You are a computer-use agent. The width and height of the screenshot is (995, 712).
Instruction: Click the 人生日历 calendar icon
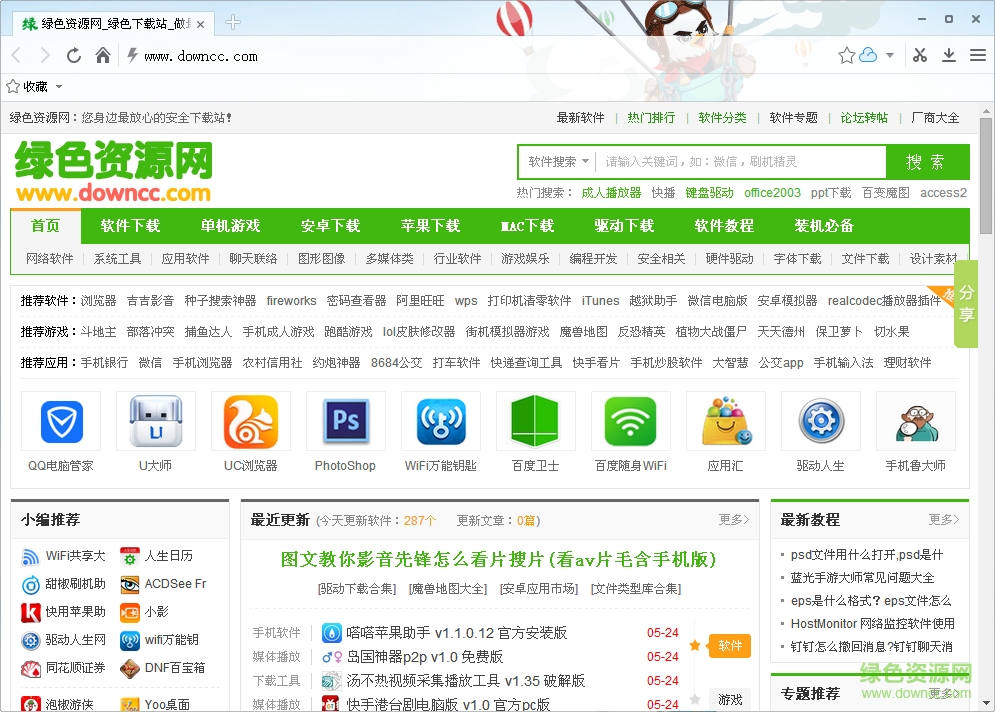click(x=129, y=557)
